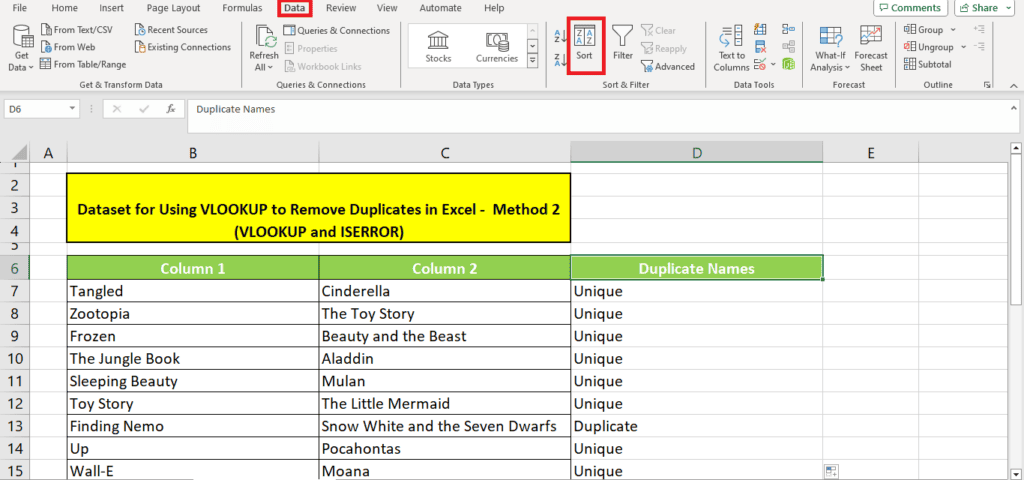This screenshot has width=1024, height=480.
Task: Click the Refresh All button
Action: (x=264, y=48)
